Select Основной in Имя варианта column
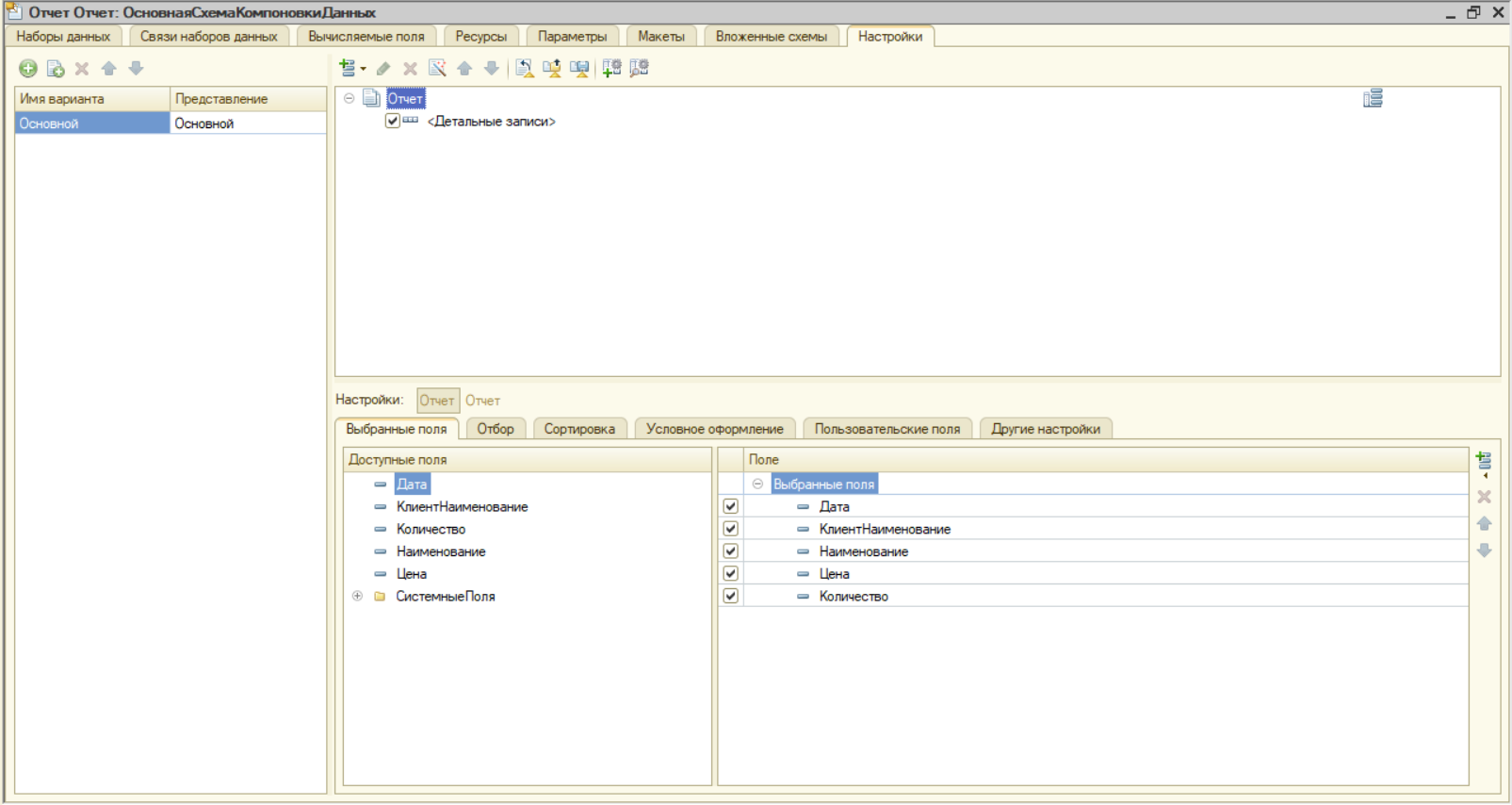This screenshot has width=1512, height=805. [92, 123]
